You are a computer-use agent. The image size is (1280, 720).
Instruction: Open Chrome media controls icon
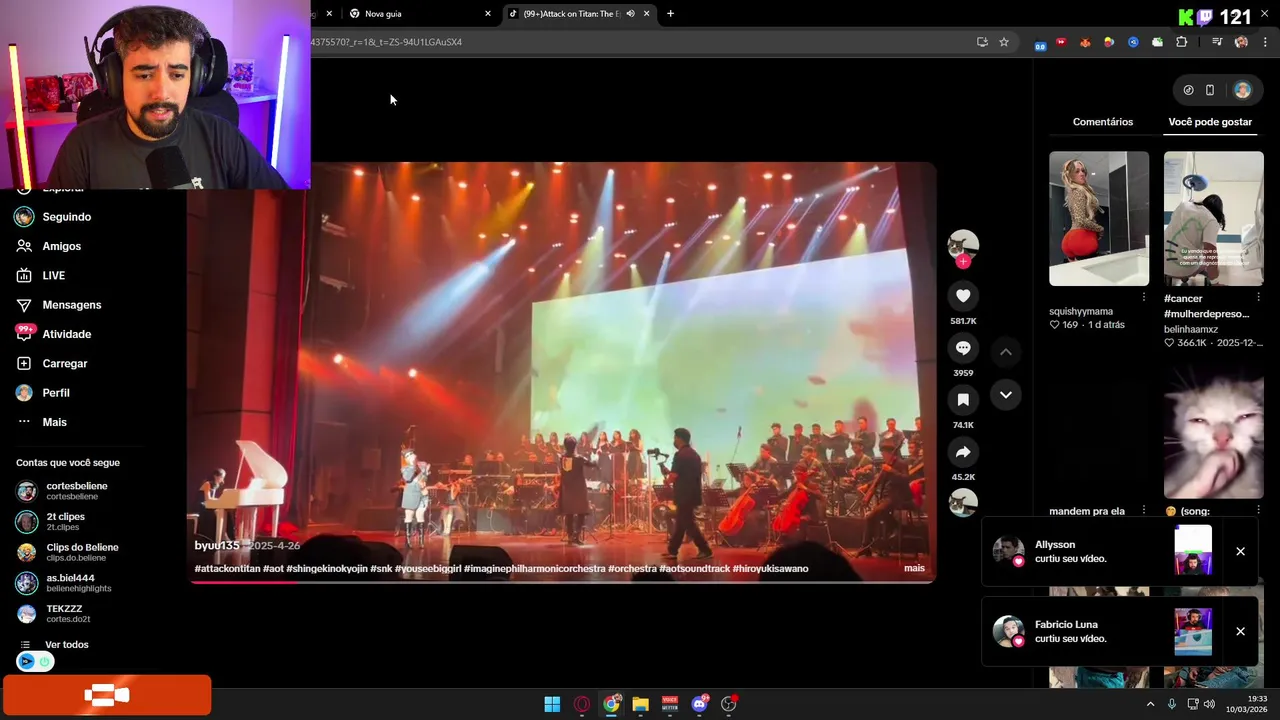pos(1217,42)
